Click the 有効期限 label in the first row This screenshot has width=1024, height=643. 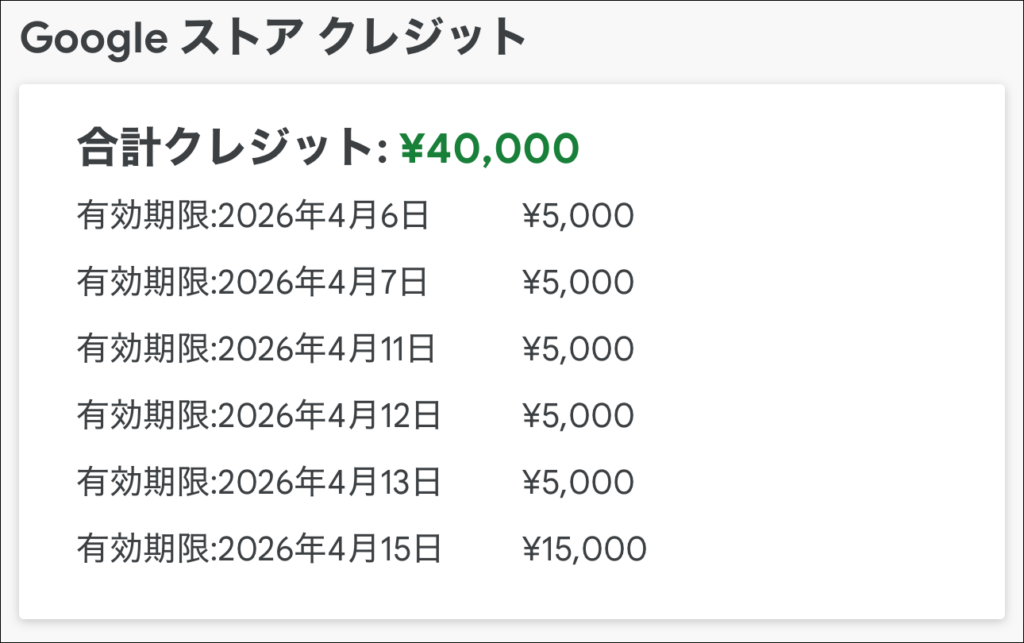point(144,215)
